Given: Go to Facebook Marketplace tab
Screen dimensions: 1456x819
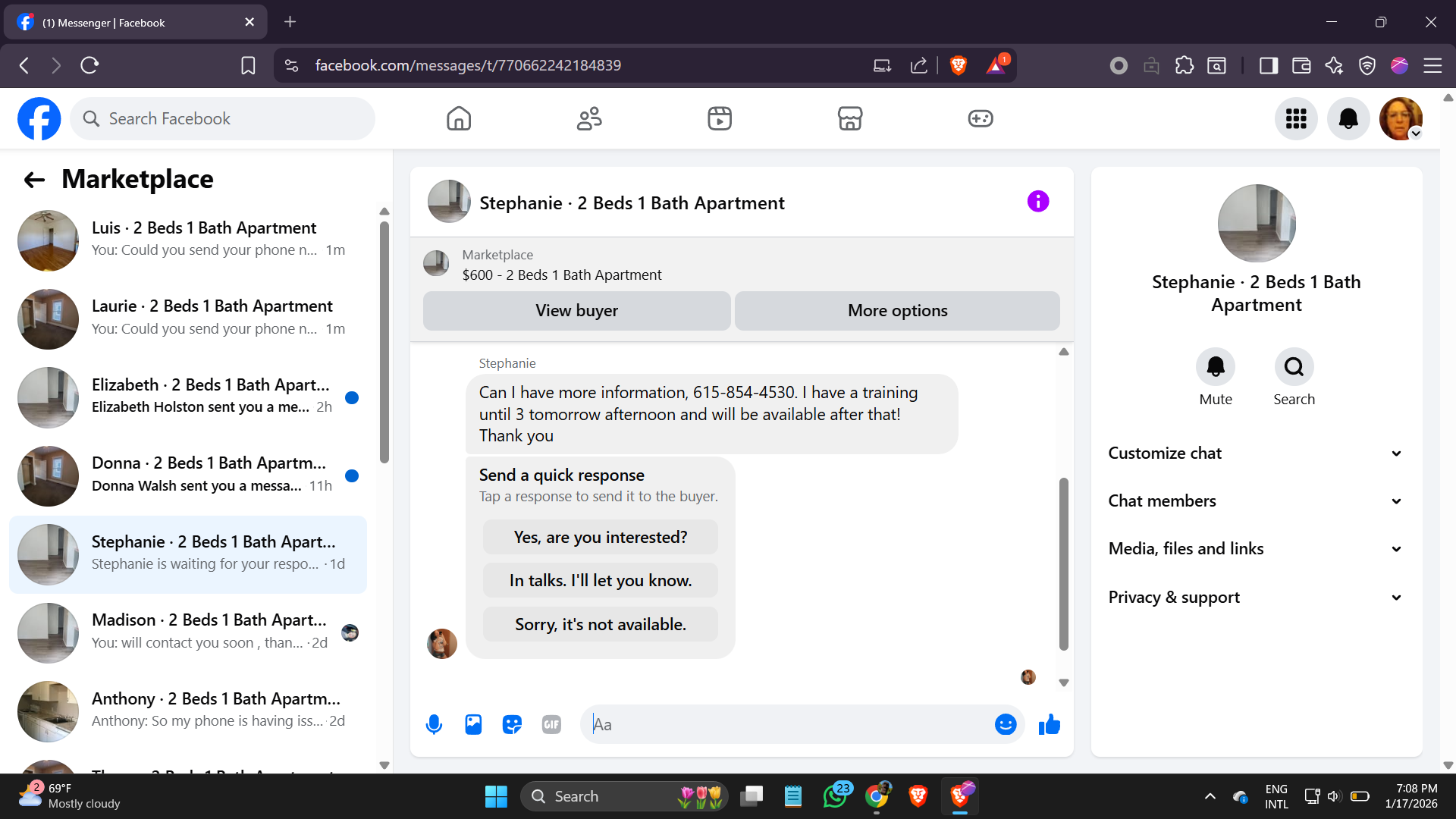Looking at the screenshot, I should (x=849, y=118).
